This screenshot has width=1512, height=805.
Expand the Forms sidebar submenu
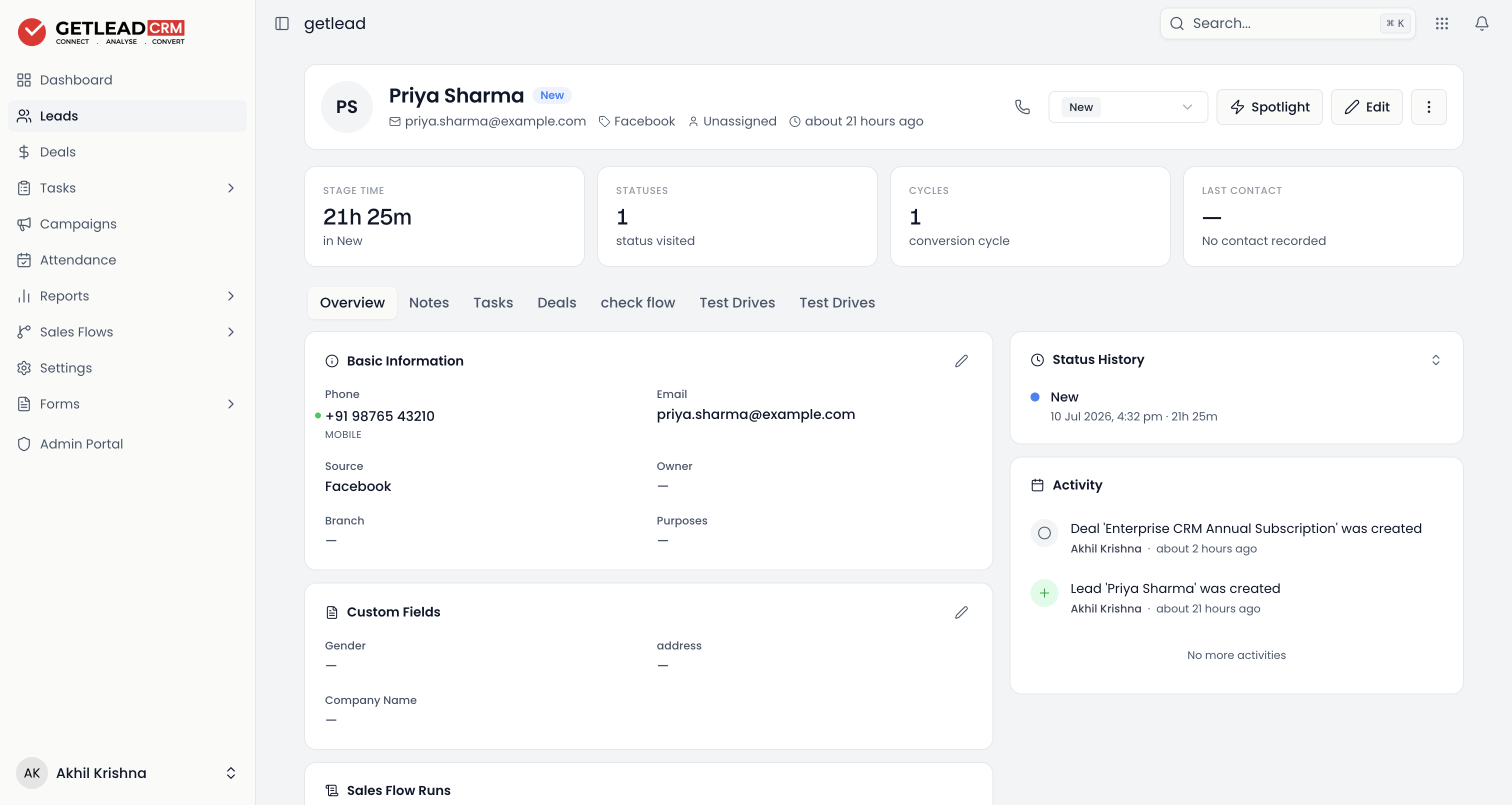pos(230,404)
